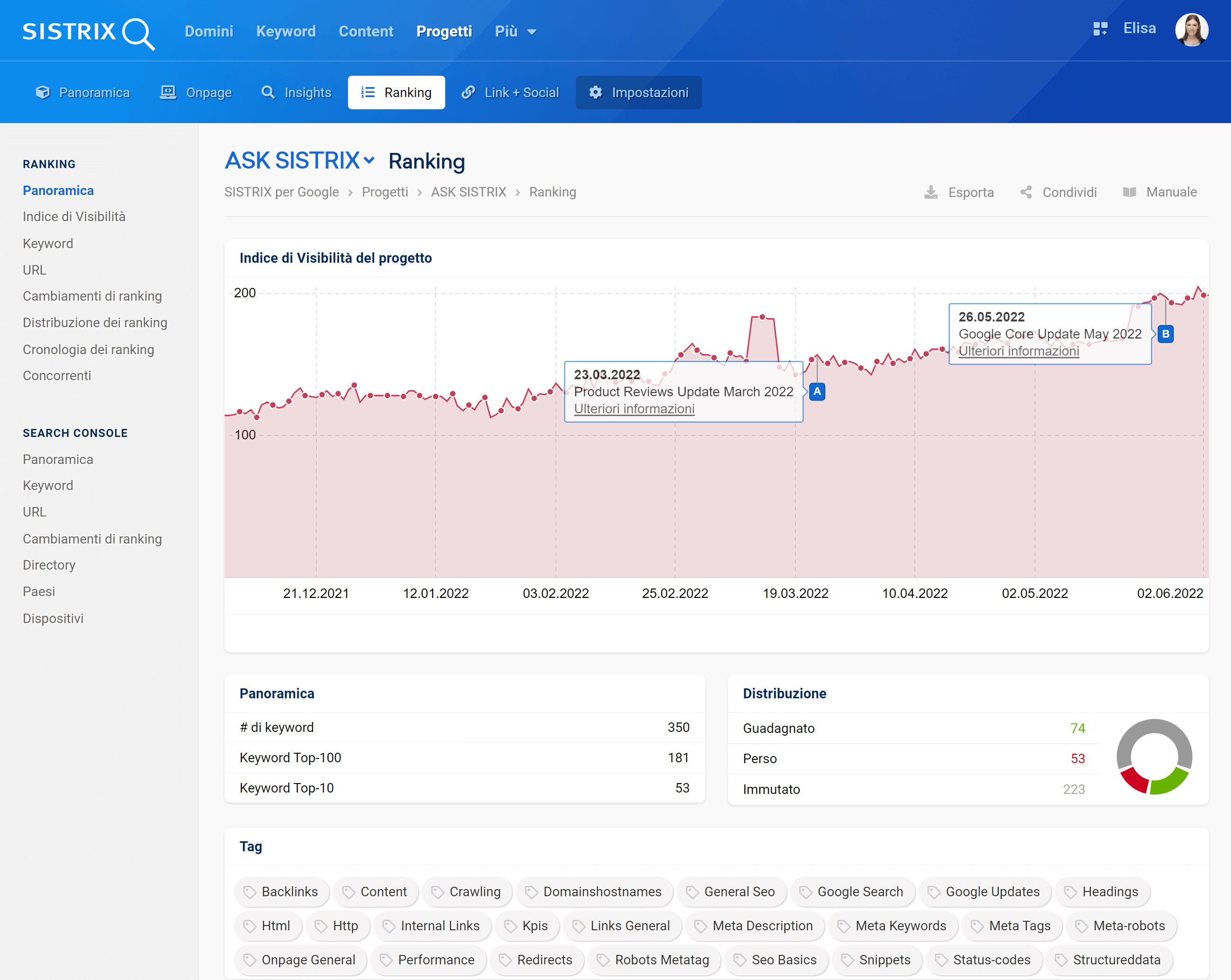Click the Elisa username
Screen dimensions: 1231x980
coord(1140,28)
